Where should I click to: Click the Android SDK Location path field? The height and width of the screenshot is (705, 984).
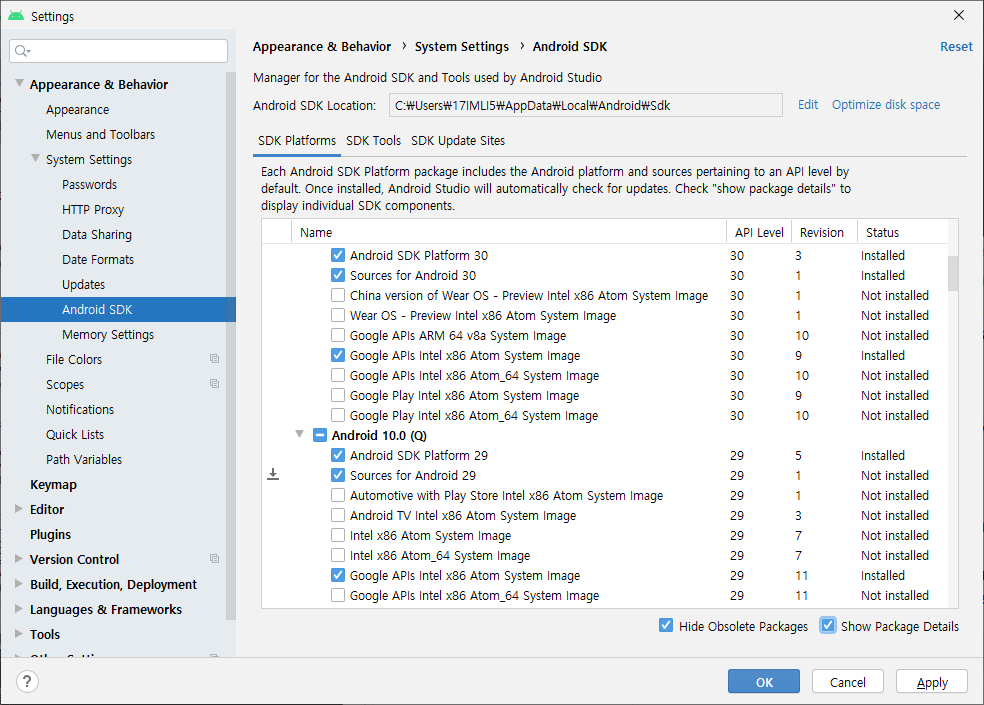[x=585, y=105]
